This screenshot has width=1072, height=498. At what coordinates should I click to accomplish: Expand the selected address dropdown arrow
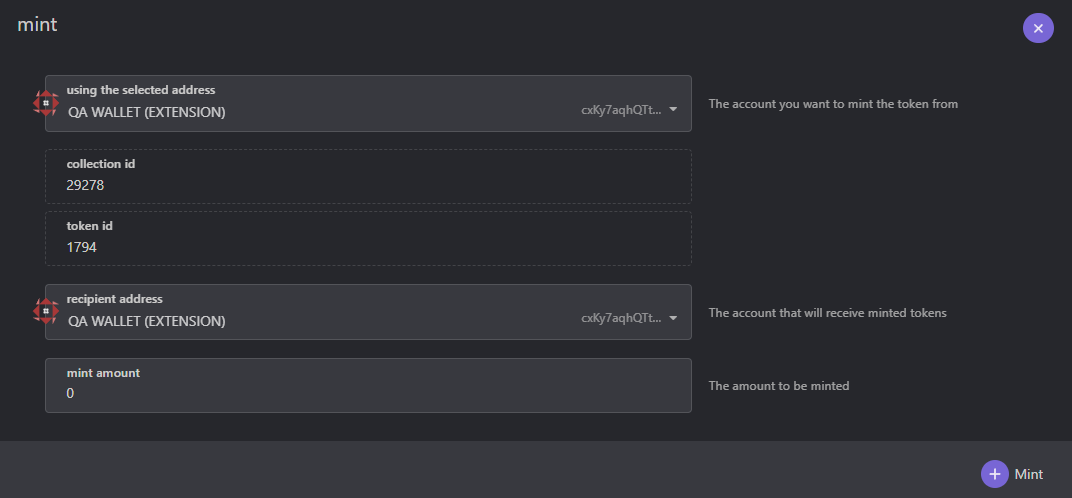[x=673, y=109]
